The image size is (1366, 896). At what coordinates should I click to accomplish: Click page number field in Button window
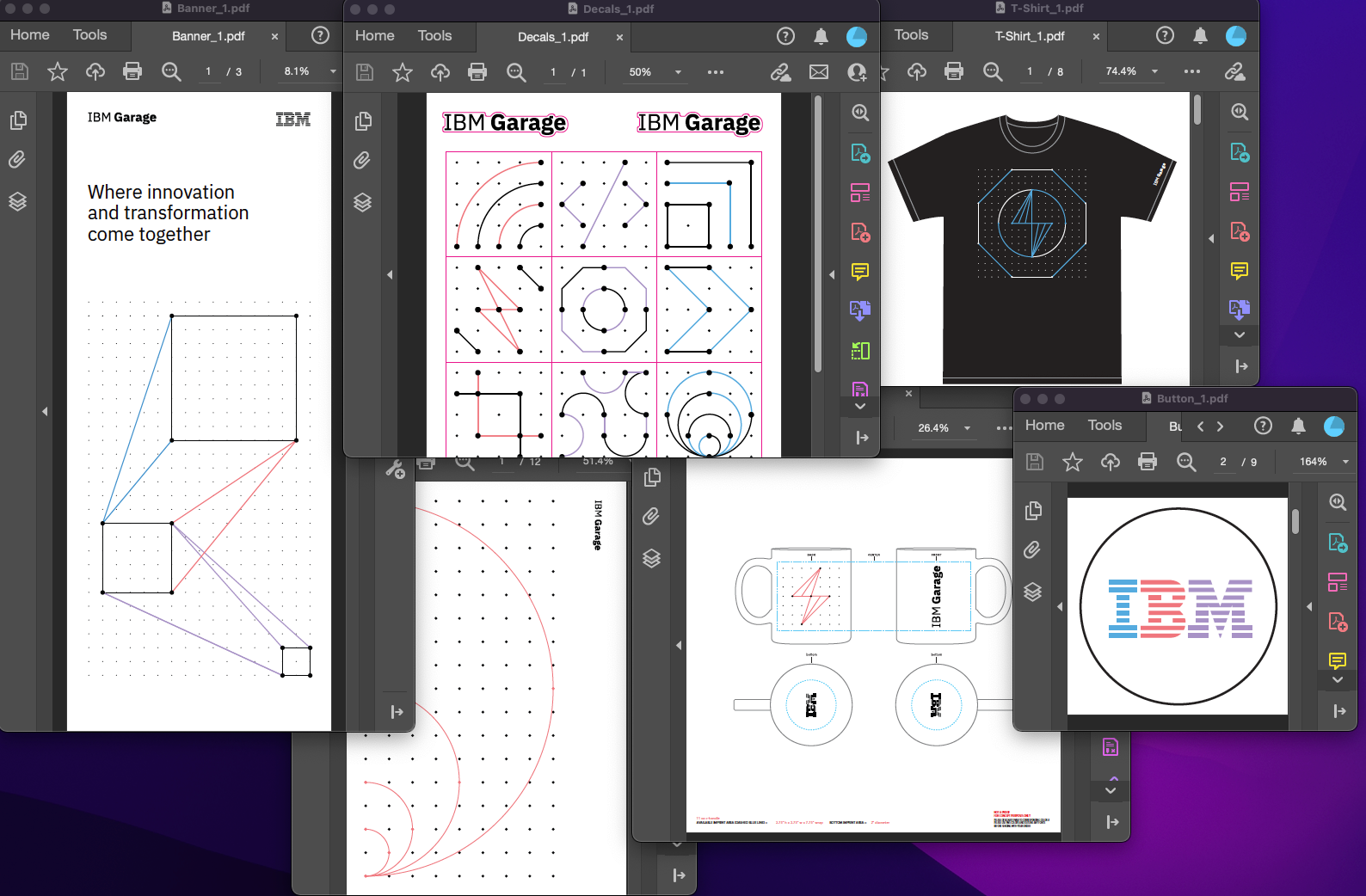(x=1223, y=462)
